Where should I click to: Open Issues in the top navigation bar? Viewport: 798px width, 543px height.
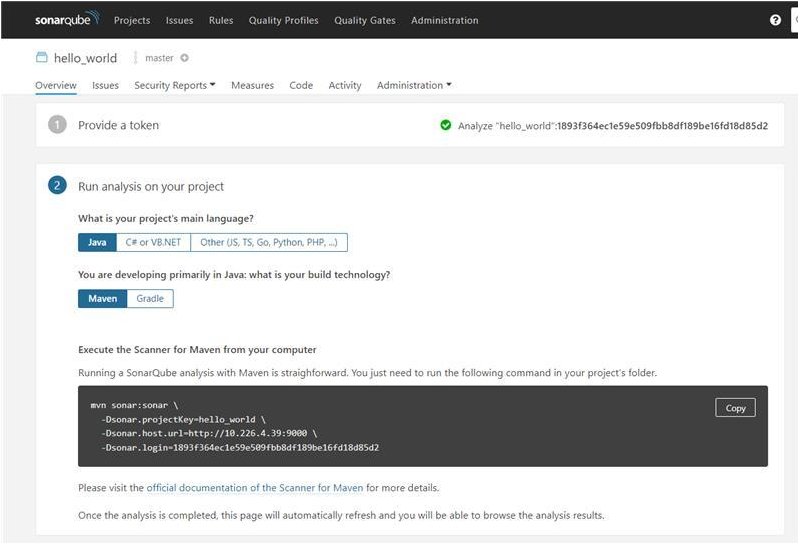coord(179,20)
